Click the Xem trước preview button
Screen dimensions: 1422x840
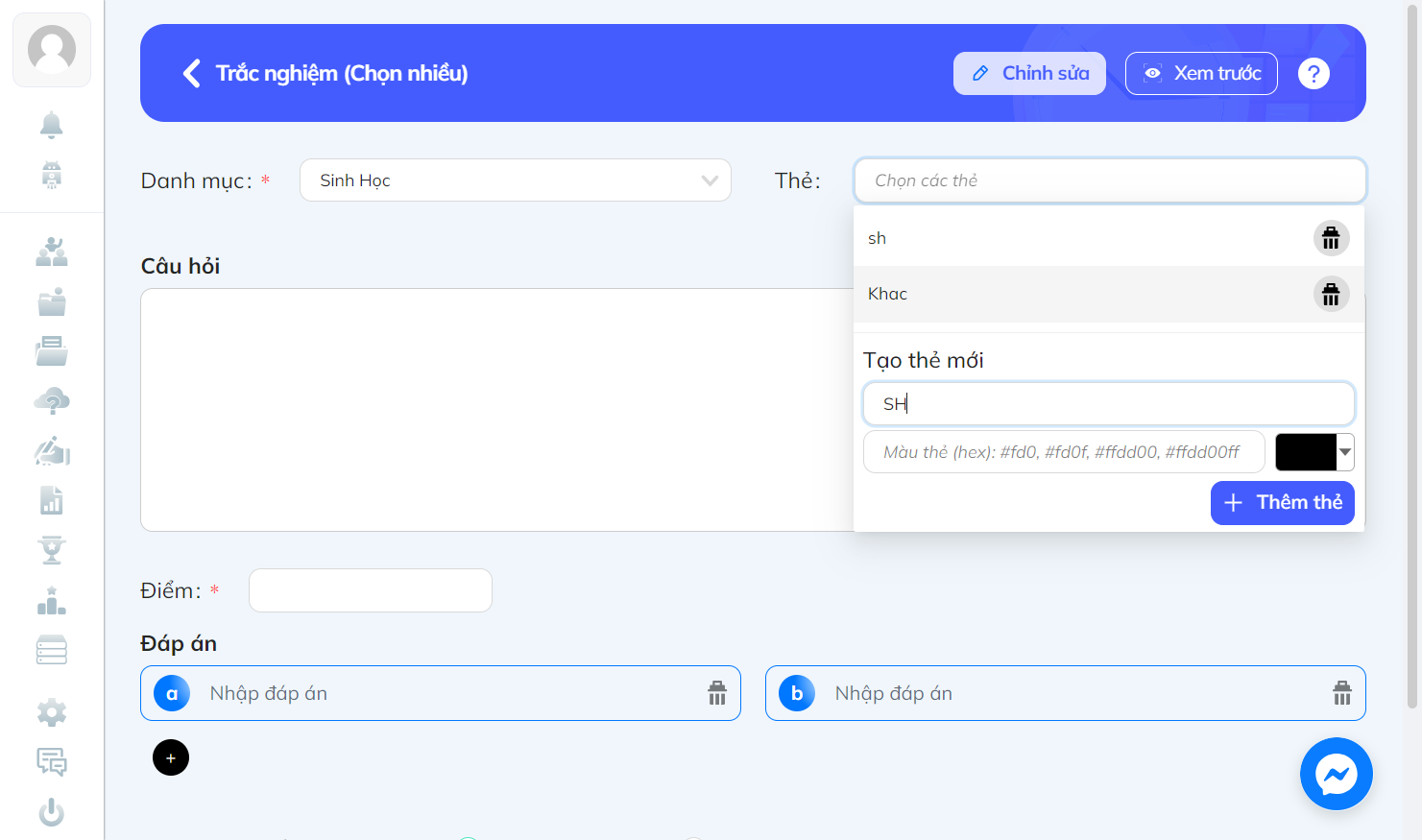click(1201, 73)
